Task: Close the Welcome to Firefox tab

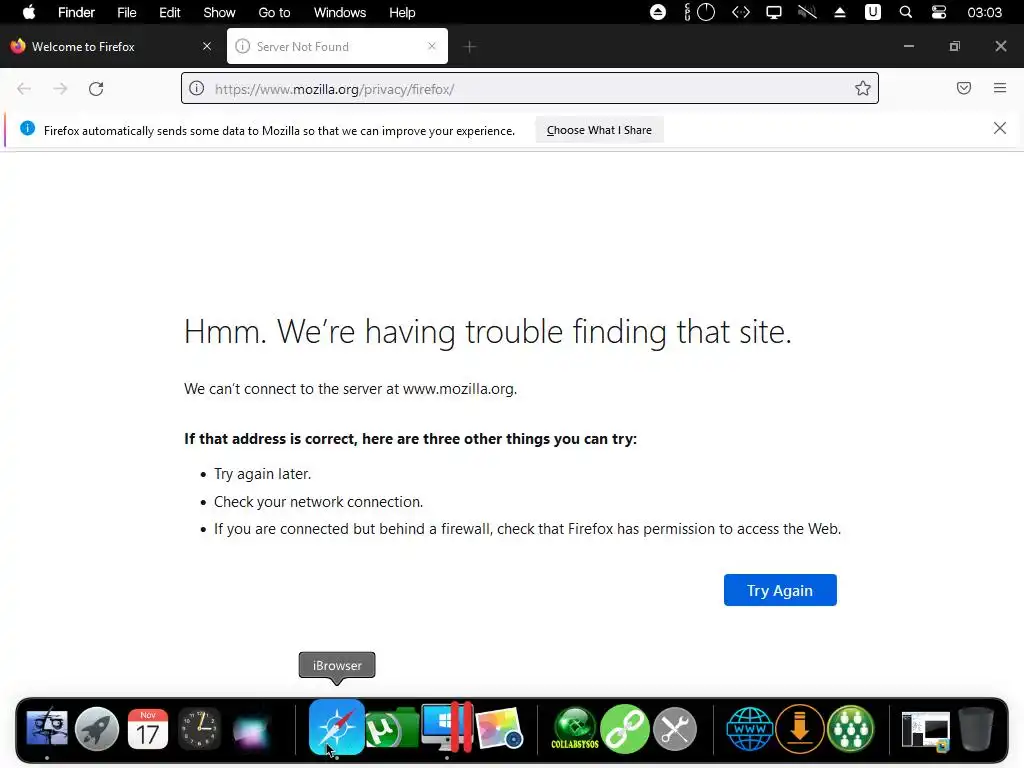Action: point(207,46)
